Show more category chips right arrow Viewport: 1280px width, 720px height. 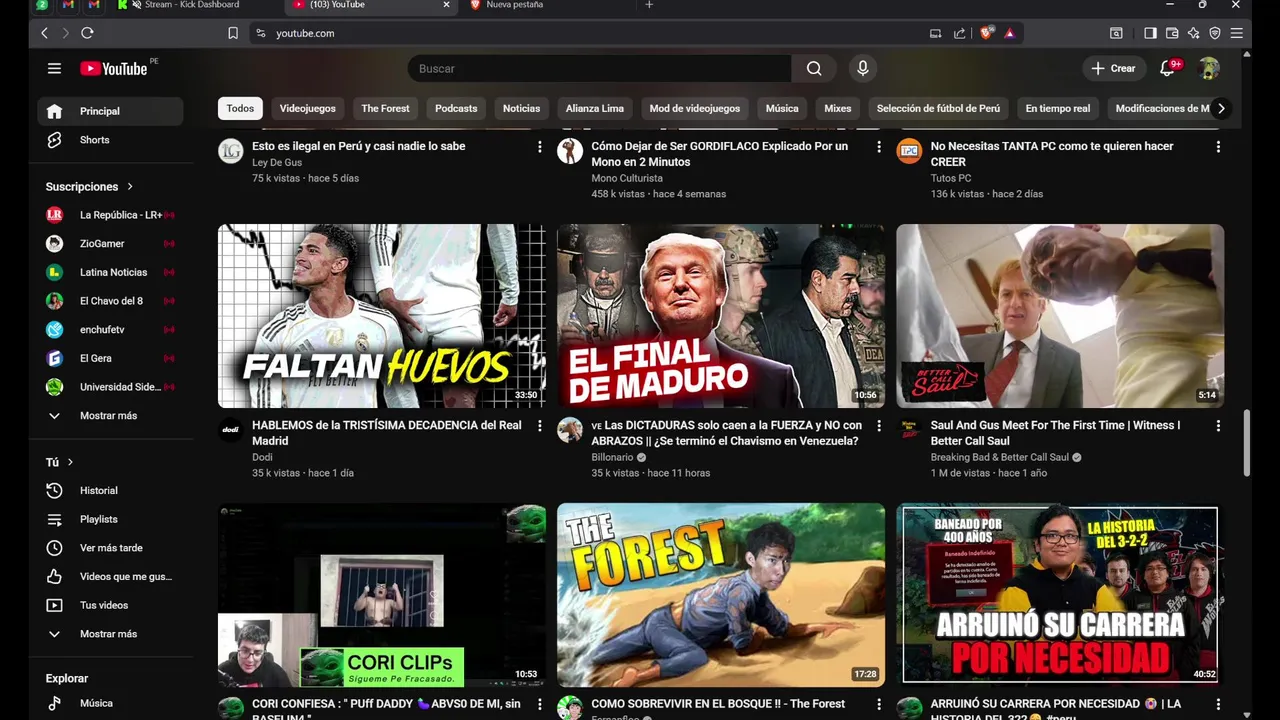pyautogui.click(x=1221, y=108)
